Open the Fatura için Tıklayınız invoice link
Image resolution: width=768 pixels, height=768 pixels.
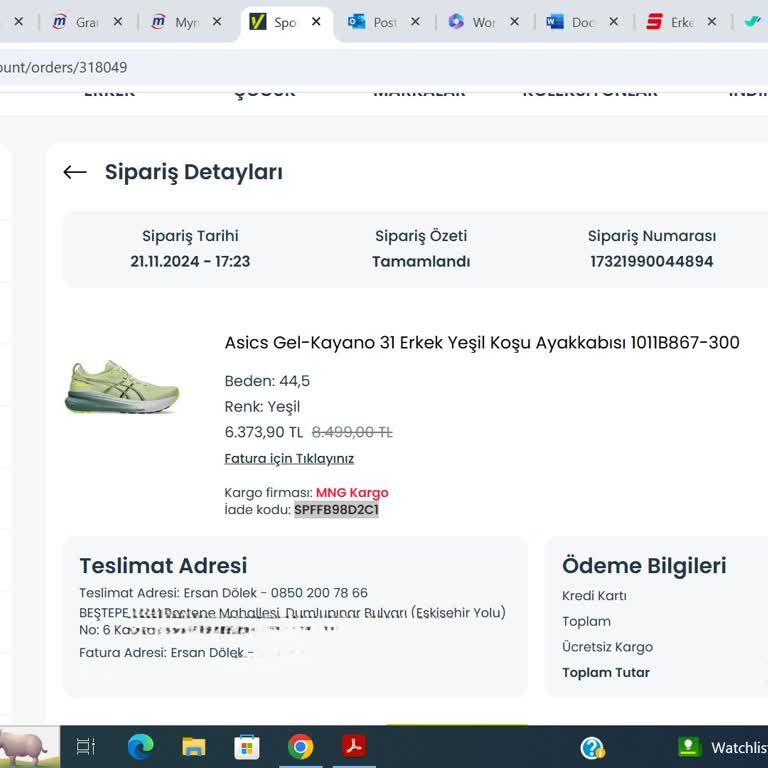(289, 458)
